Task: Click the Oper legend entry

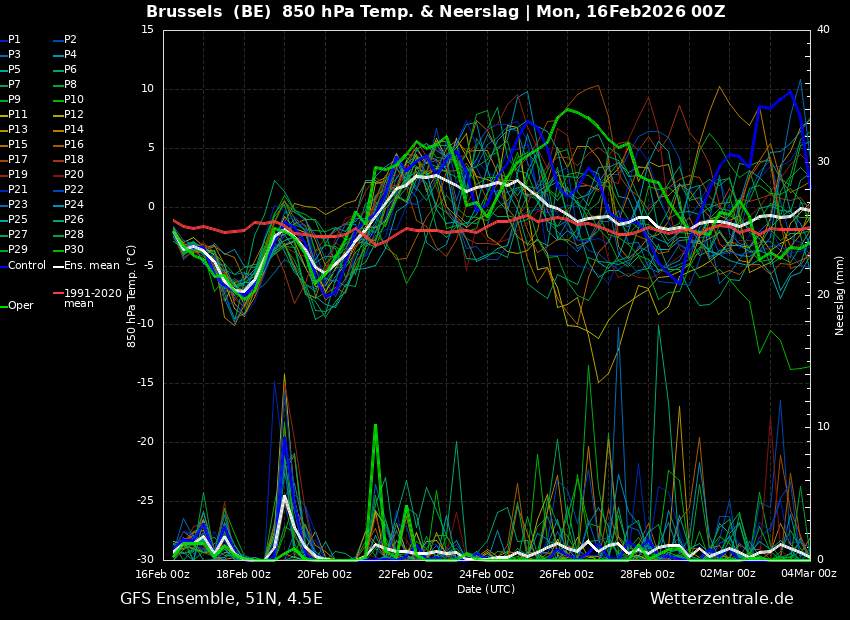Action: click(x=20, y=305)
